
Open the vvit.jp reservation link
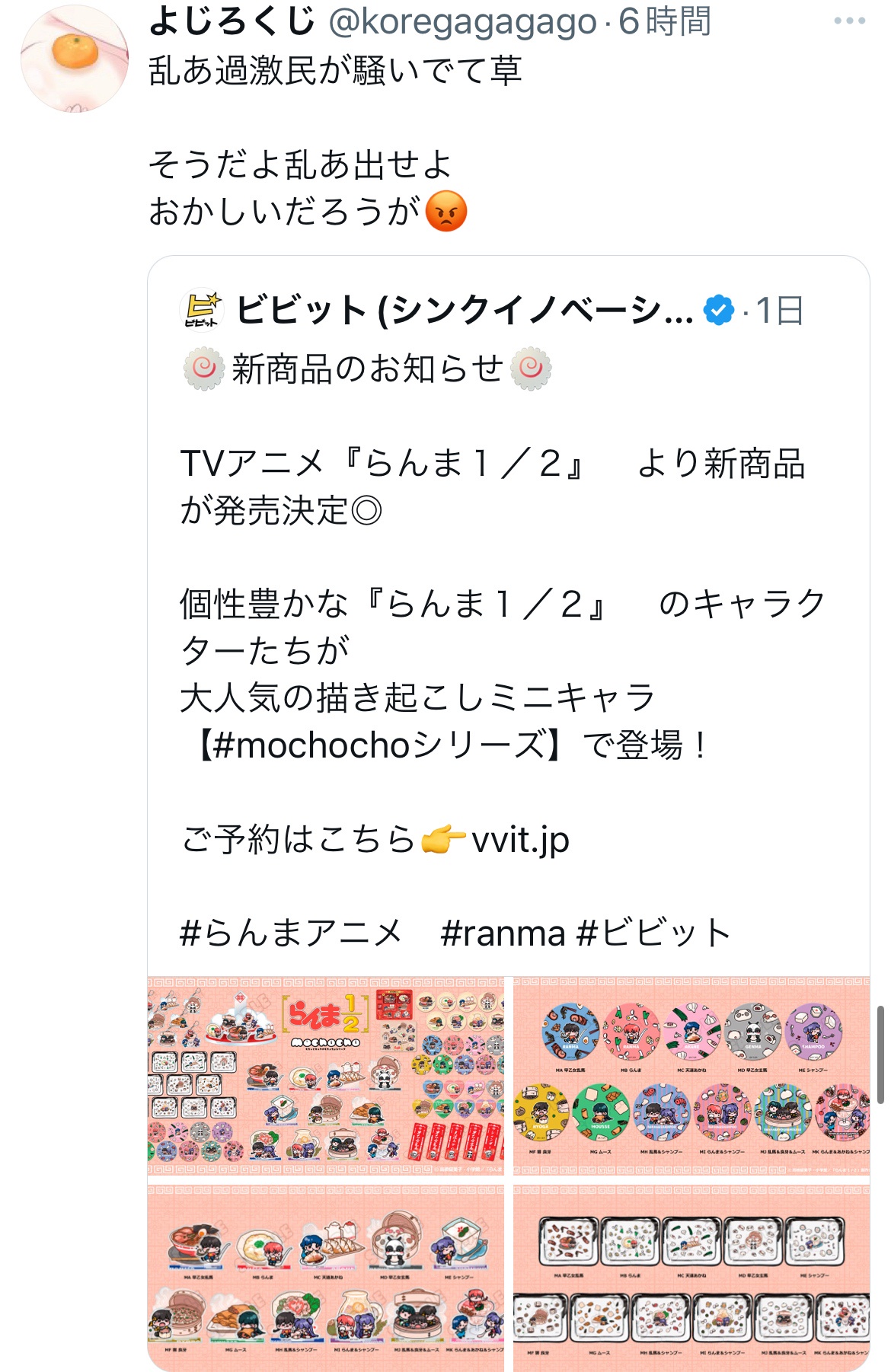(520, 840)
